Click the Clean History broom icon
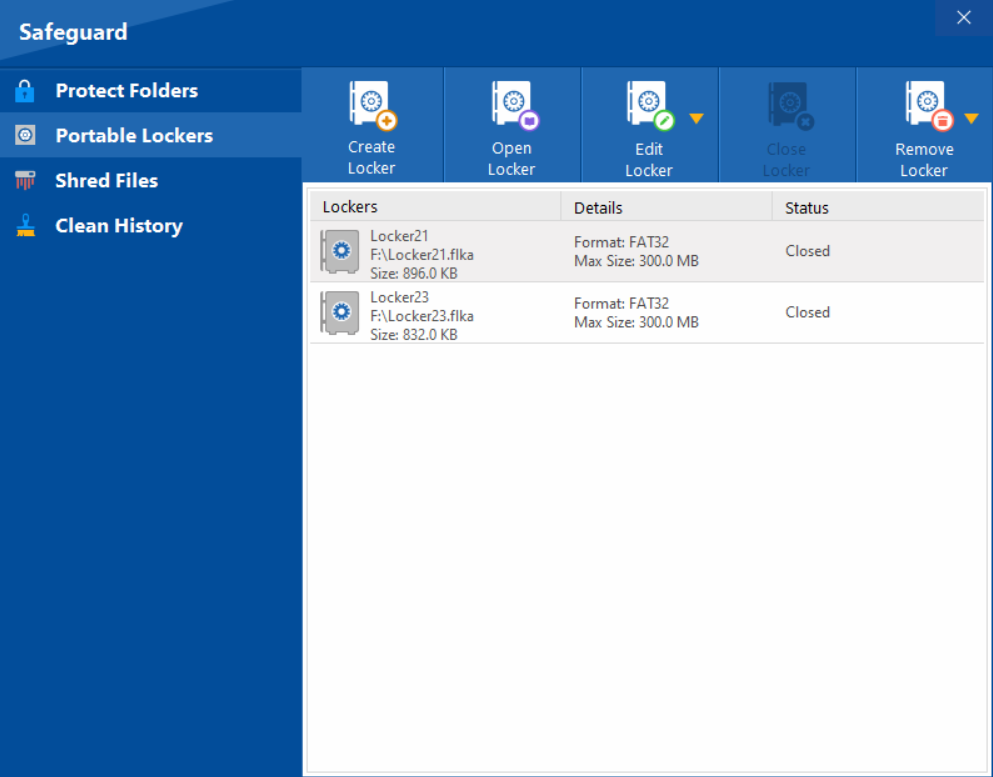The height and width of the screenshot is (777, 993). tap(25, 225)
